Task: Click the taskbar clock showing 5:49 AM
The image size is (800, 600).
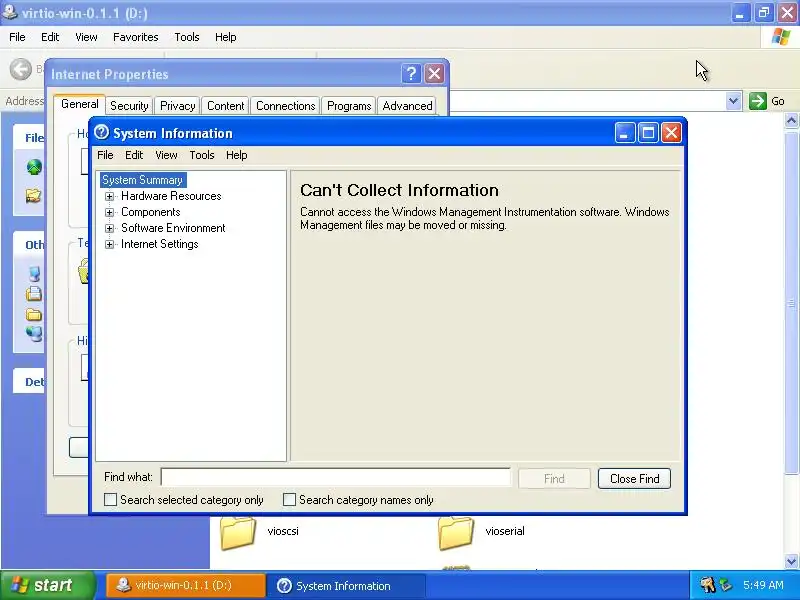Action: coord(763,585)
